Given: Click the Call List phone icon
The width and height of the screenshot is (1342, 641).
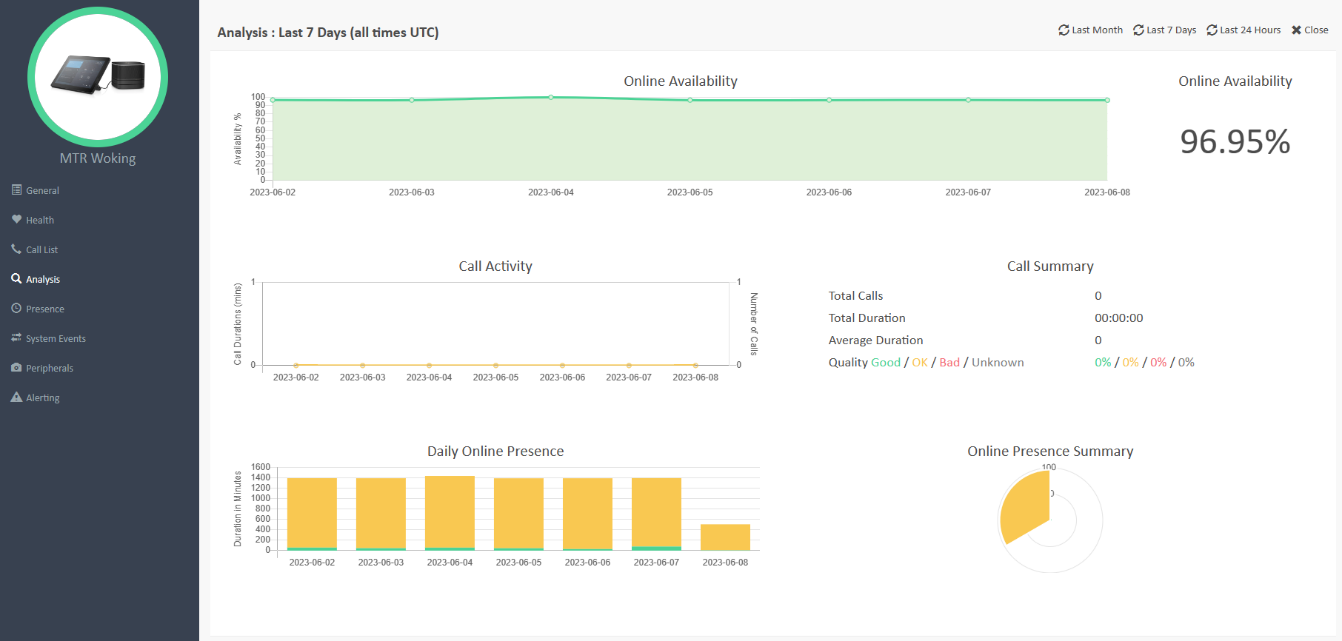Looking at the screenshot, I should [16, 249].
